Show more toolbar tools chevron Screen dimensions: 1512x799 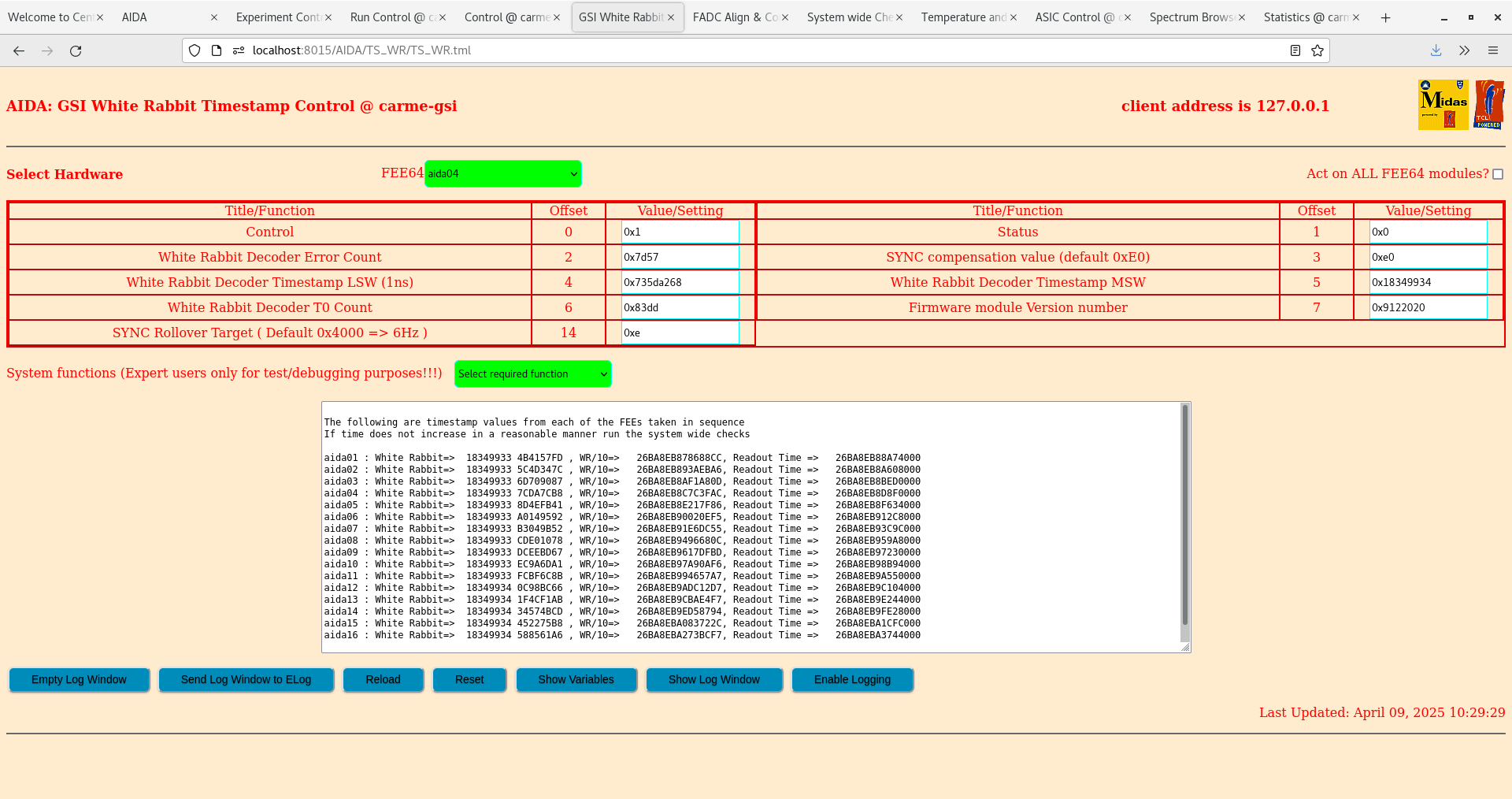click(x=1464, y=50)
